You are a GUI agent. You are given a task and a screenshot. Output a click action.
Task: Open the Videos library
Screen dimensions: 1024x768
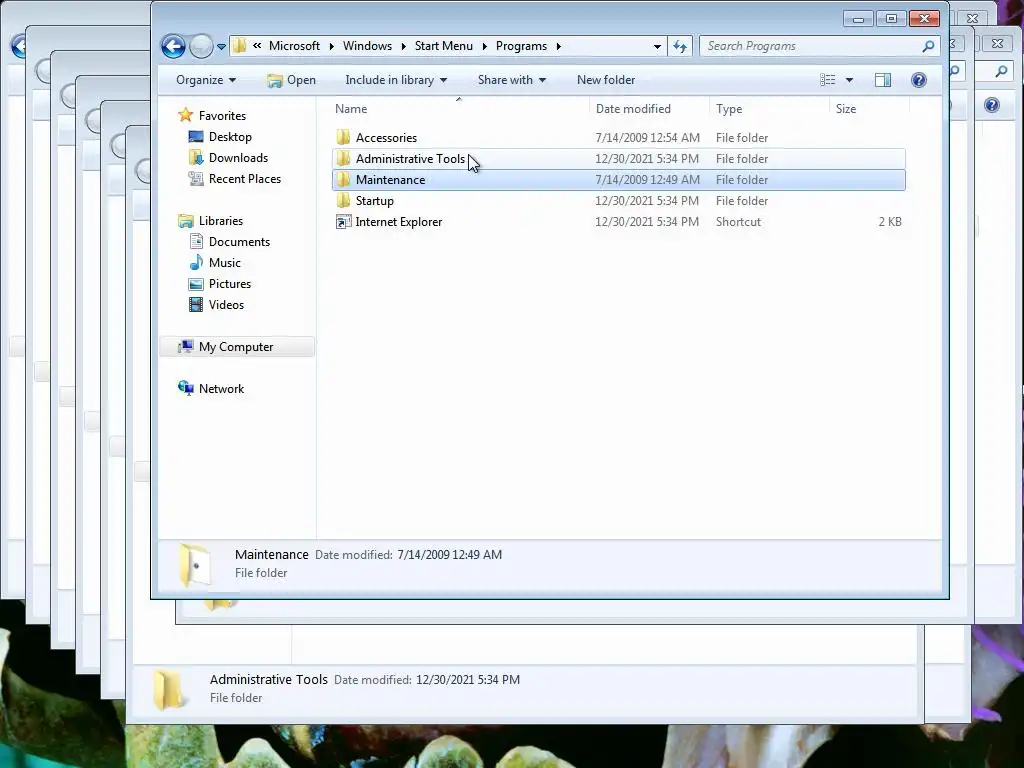226,304
